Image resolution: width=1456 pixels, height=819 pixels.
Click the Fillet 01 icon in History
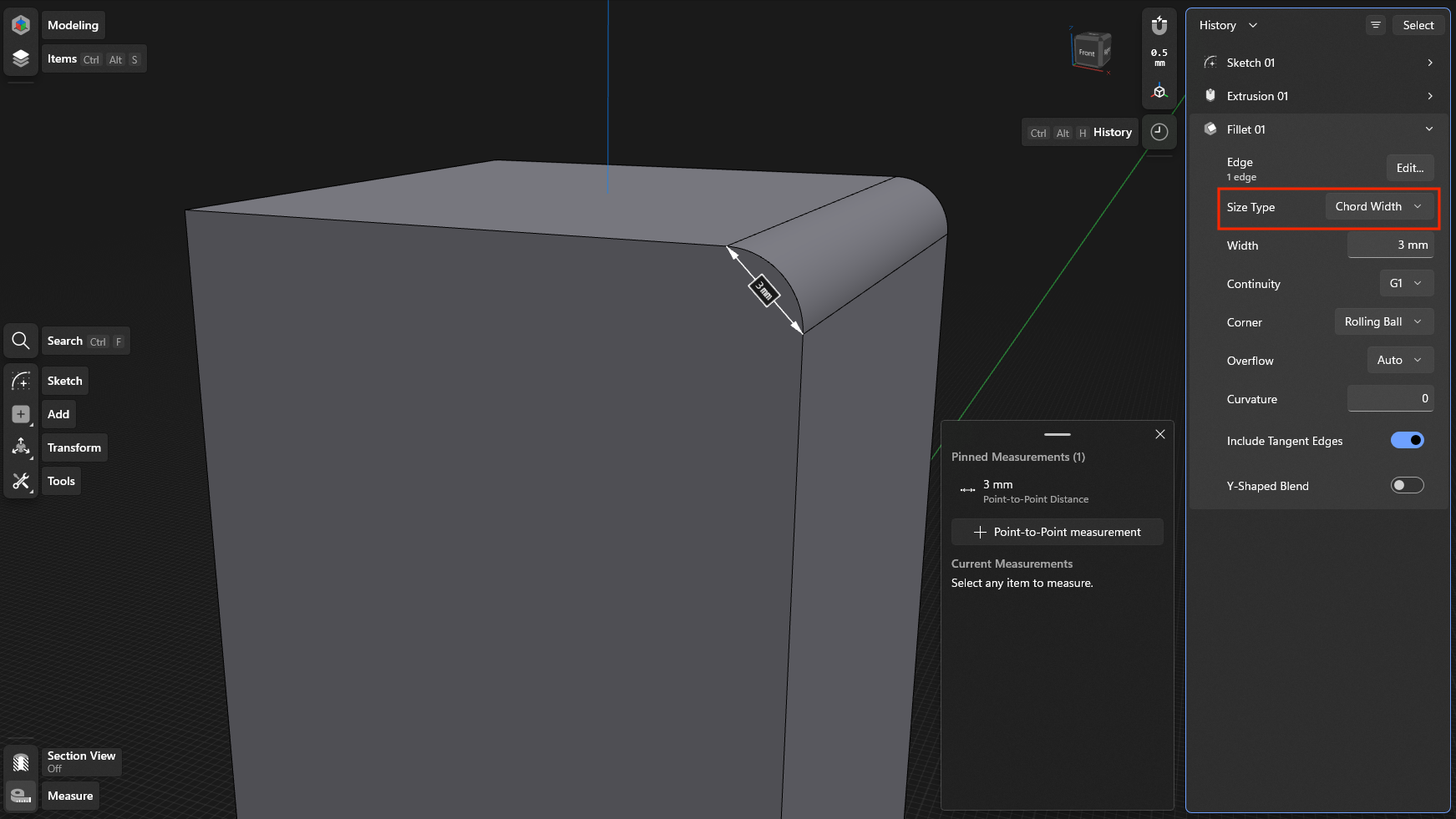click(1210, 129)
